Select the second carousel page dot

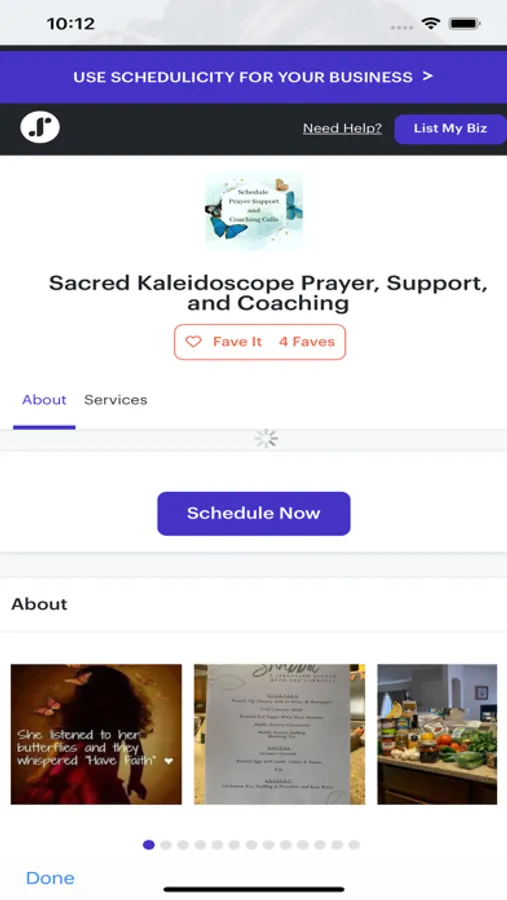[x=166, y=845]
